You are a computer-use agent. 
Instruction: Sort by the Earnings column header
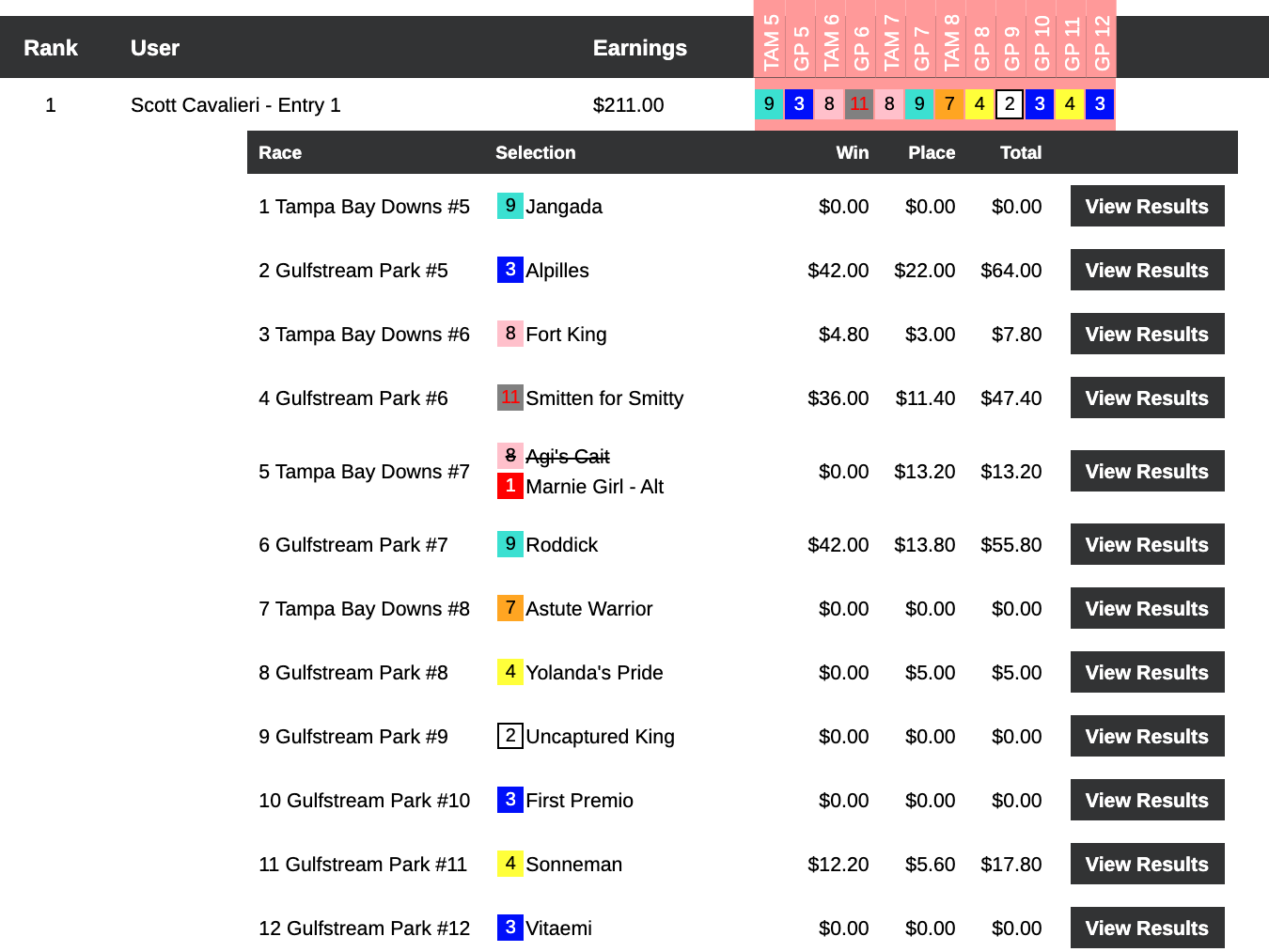(639, 48)
